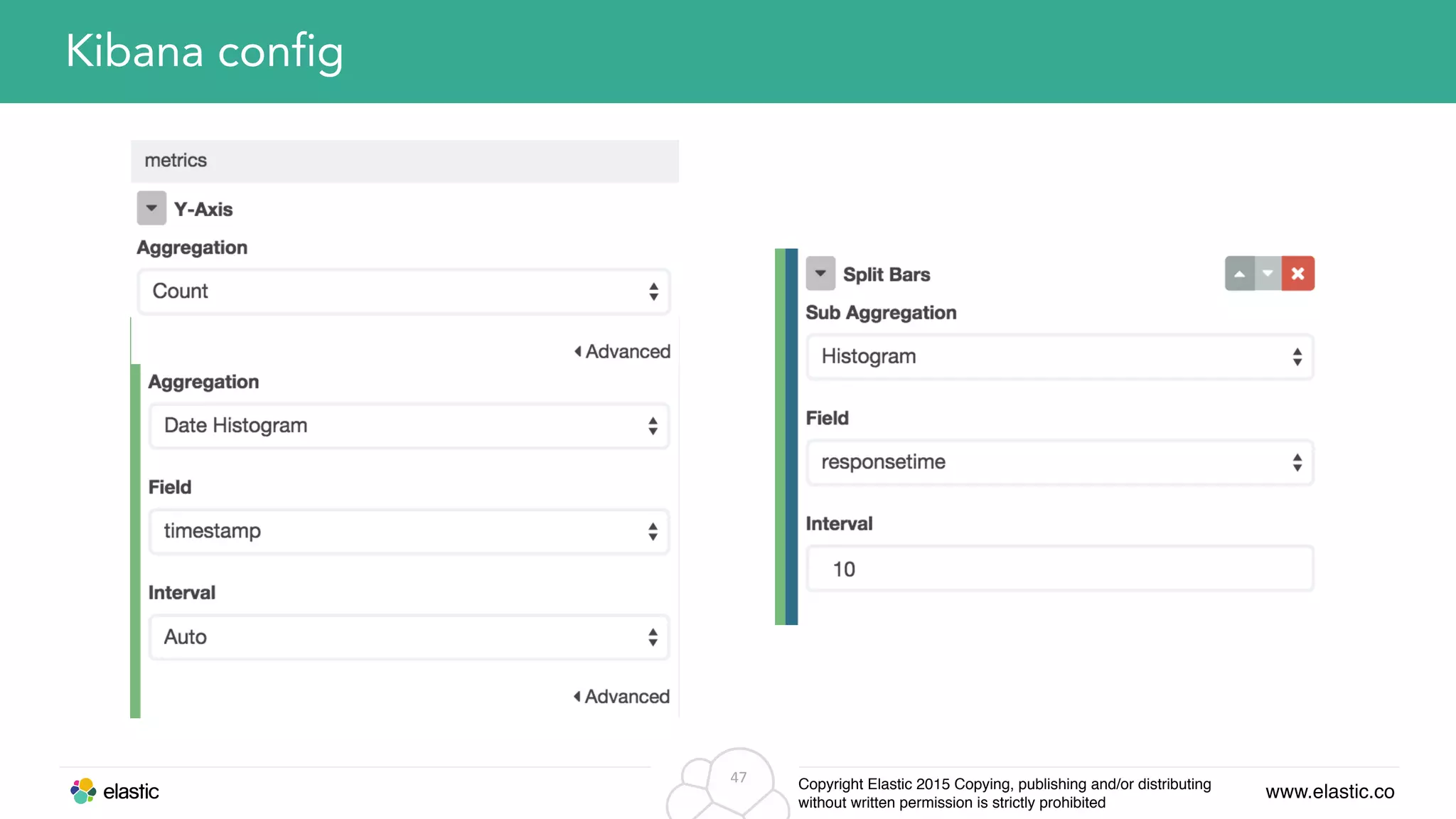1456x819 pixels.
Task: Move Split Bars down with arrow button
Action: point(1268,274)
